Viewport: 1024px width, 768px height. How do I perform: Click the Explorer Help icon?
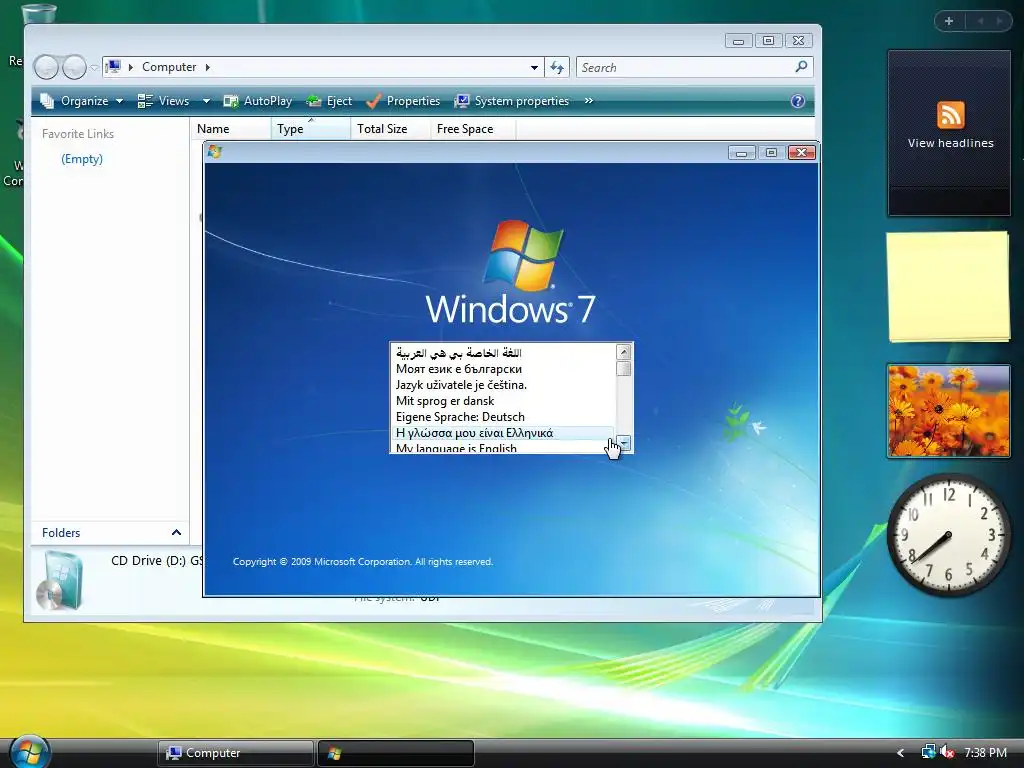[x=797, y=101]
